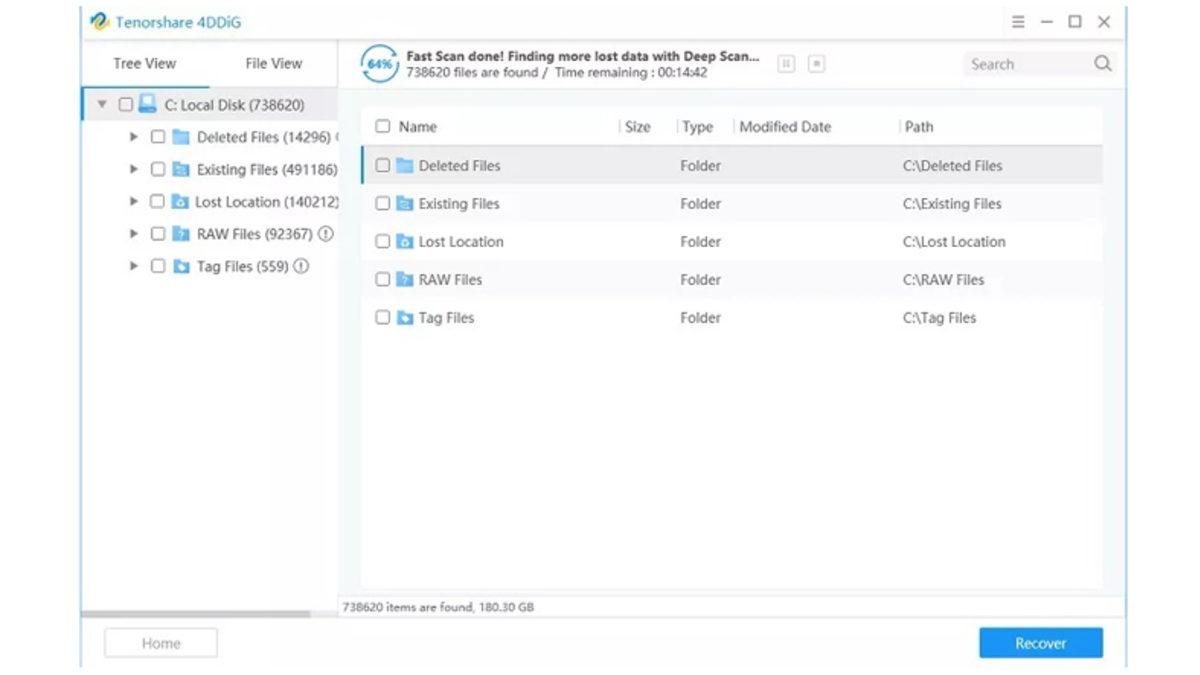Expand the Existing Files tree node
Image resolution: width=1200 pixels, height=675 pixels.
[134, 170]
